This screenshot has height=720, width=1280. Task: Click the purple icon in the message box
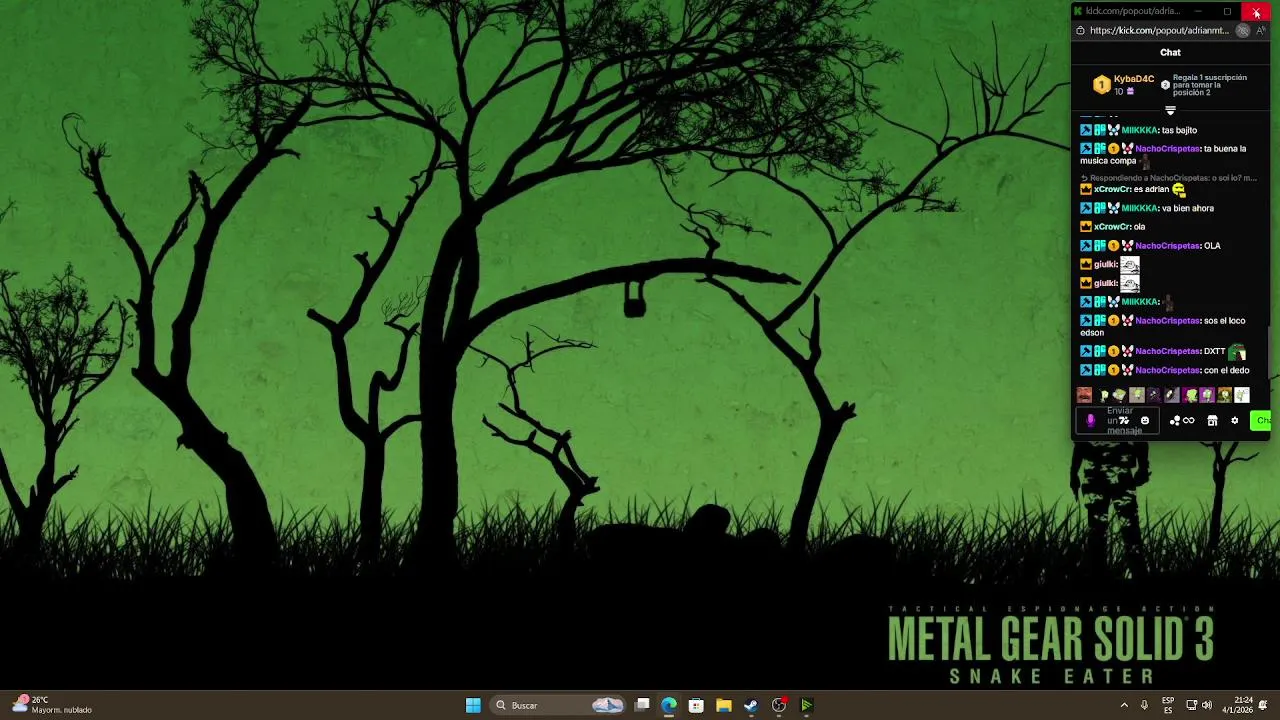coord(1090,421)
